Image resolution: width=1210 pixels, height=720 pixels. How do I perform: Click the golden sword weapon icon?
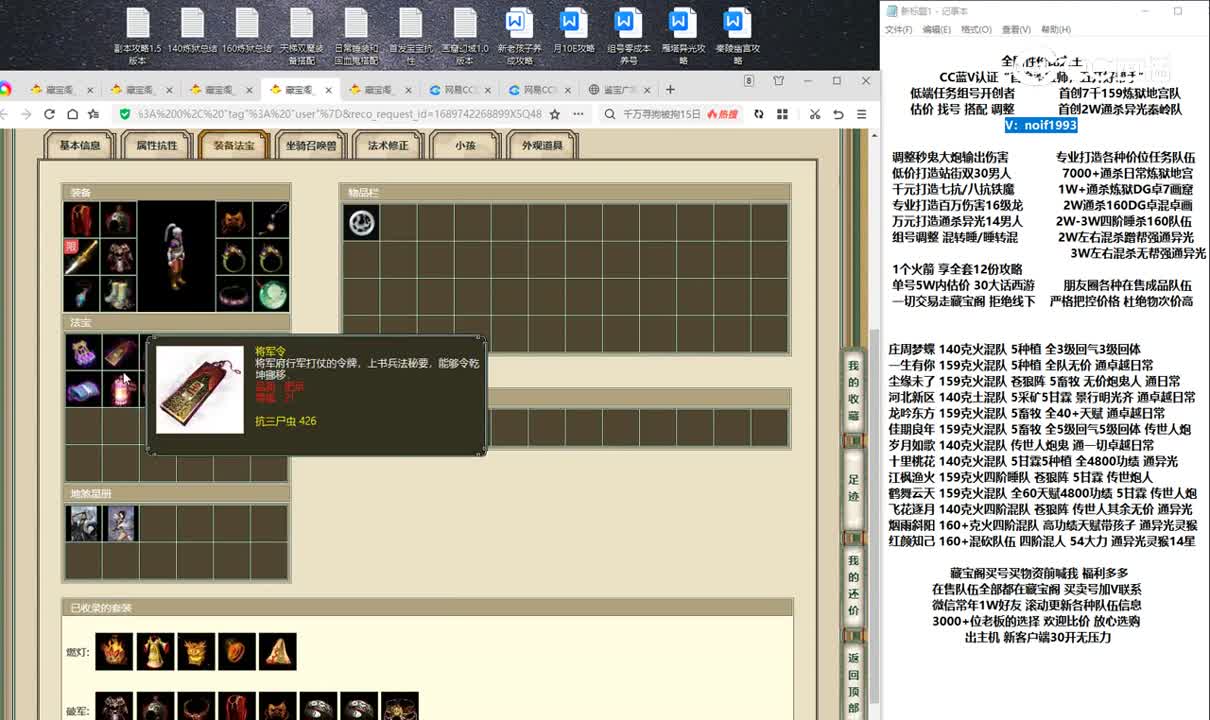point(82,256)
